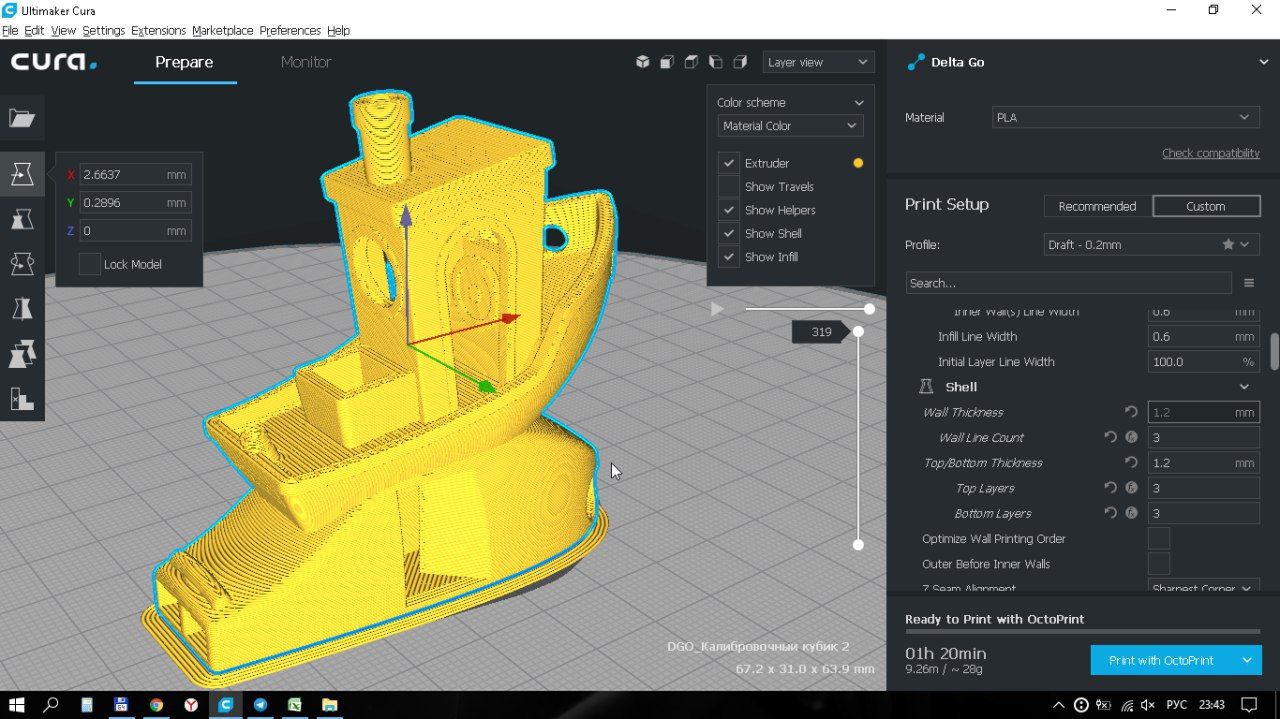1280x719 pixels.
Task: Open Chrome from the taskbar
Action: [156, 705]
